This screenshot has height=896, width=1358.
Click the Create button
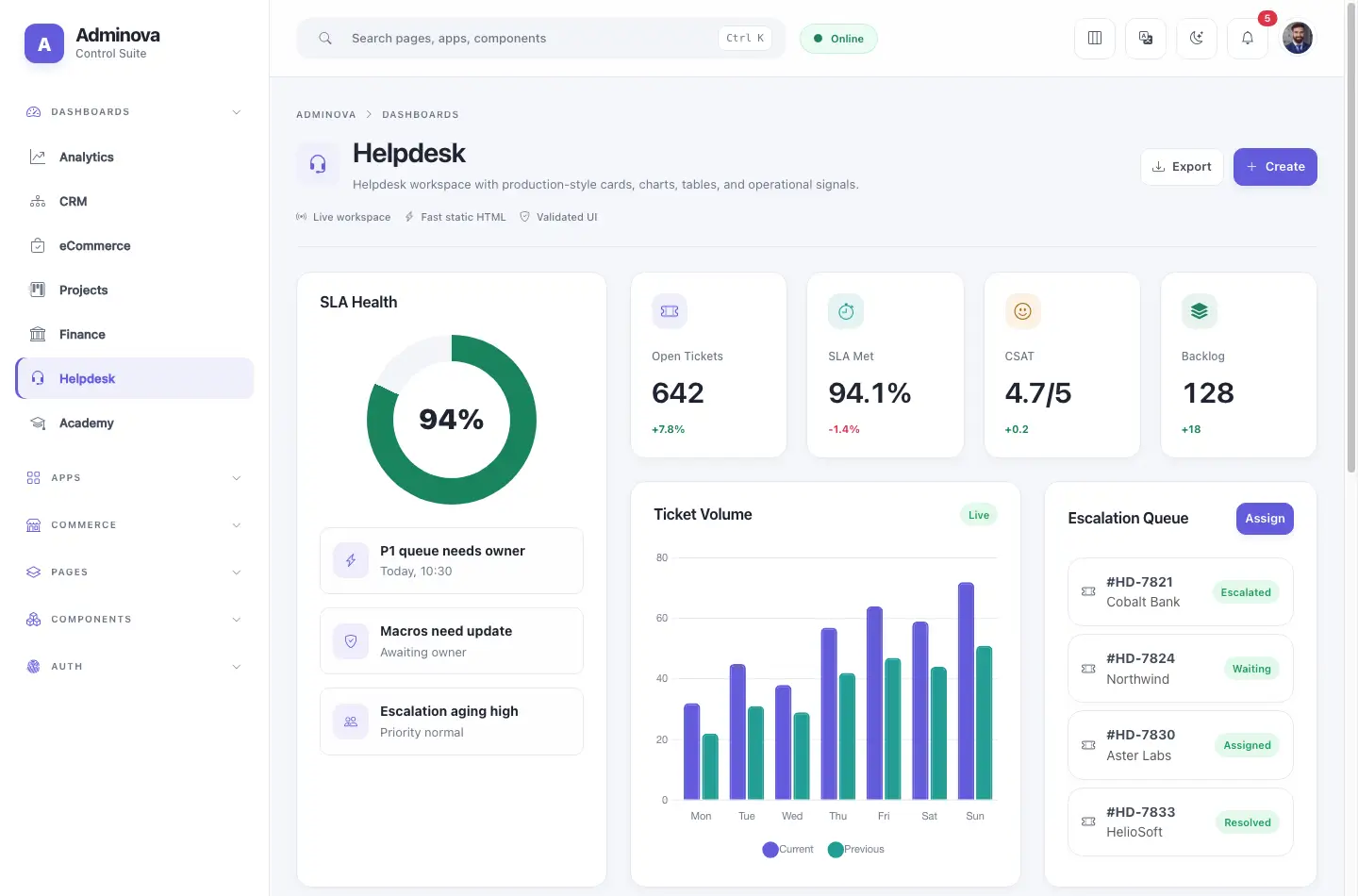[1275, 167]
